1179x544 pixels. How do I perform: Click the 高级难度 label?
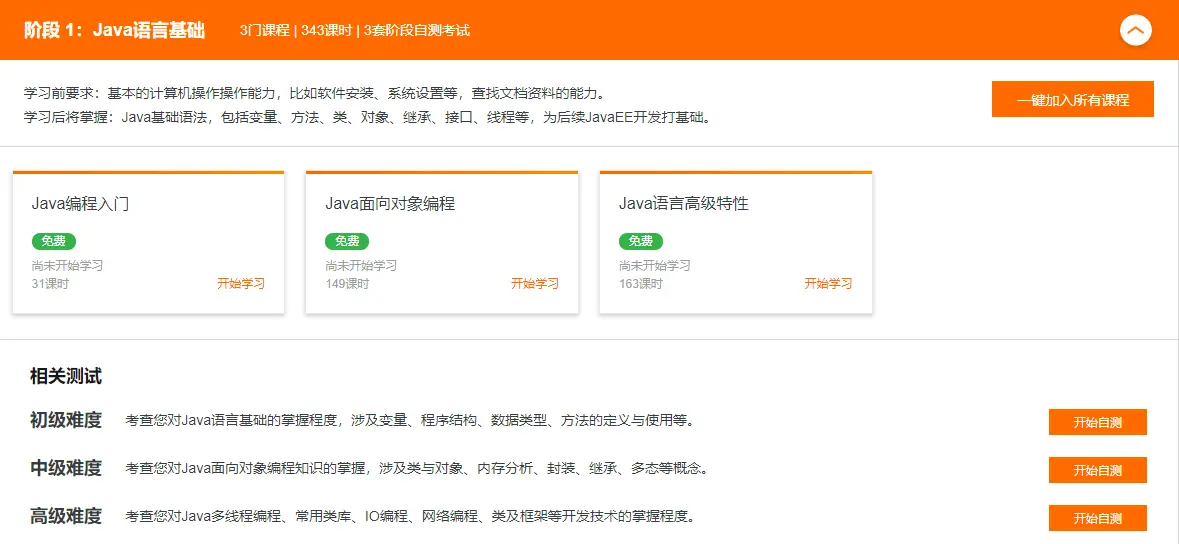tap(66, 516)
